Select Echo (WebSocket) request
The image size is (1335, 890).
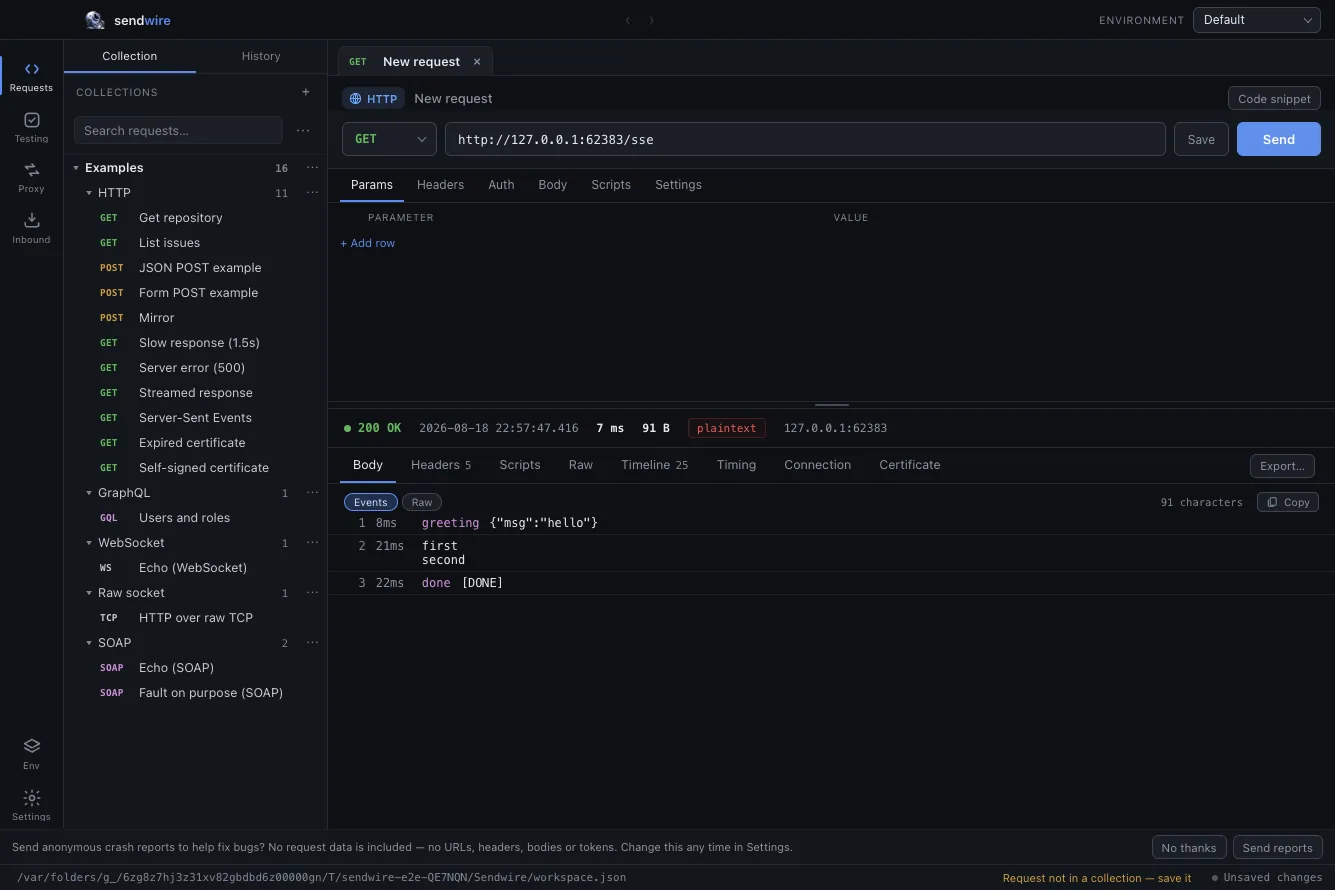193,567
